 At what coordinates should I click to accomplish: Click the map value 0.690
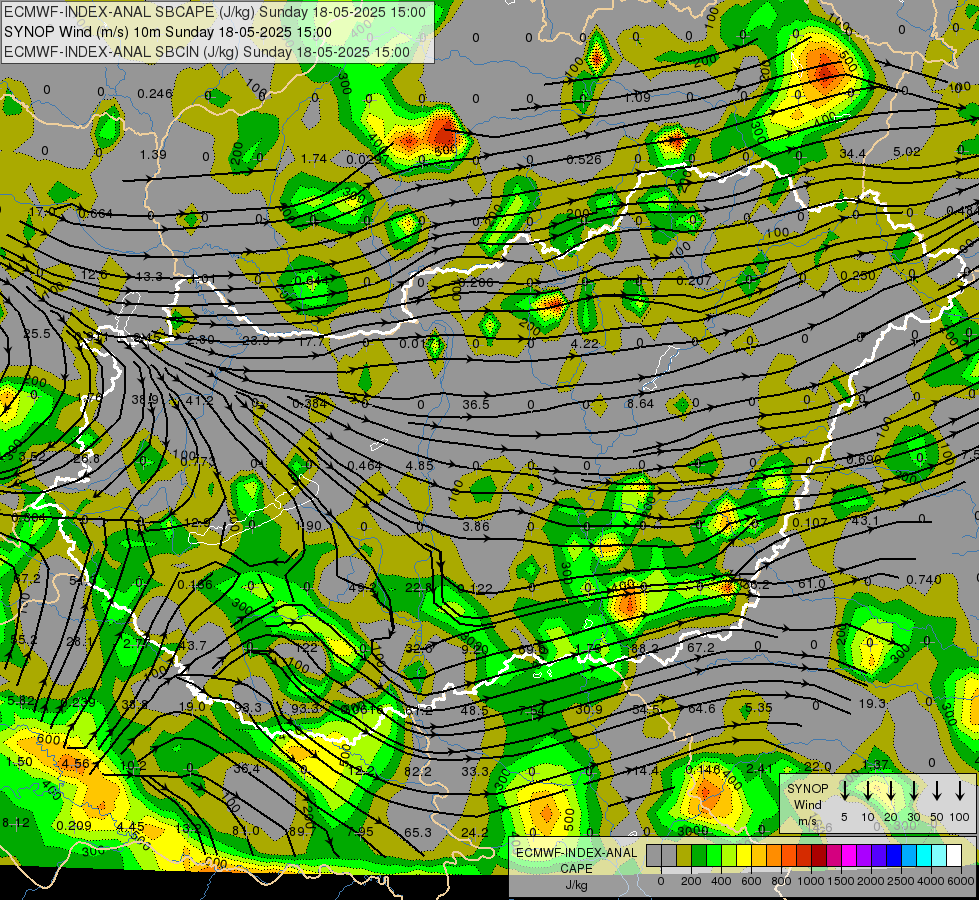[x=863, y=460]
